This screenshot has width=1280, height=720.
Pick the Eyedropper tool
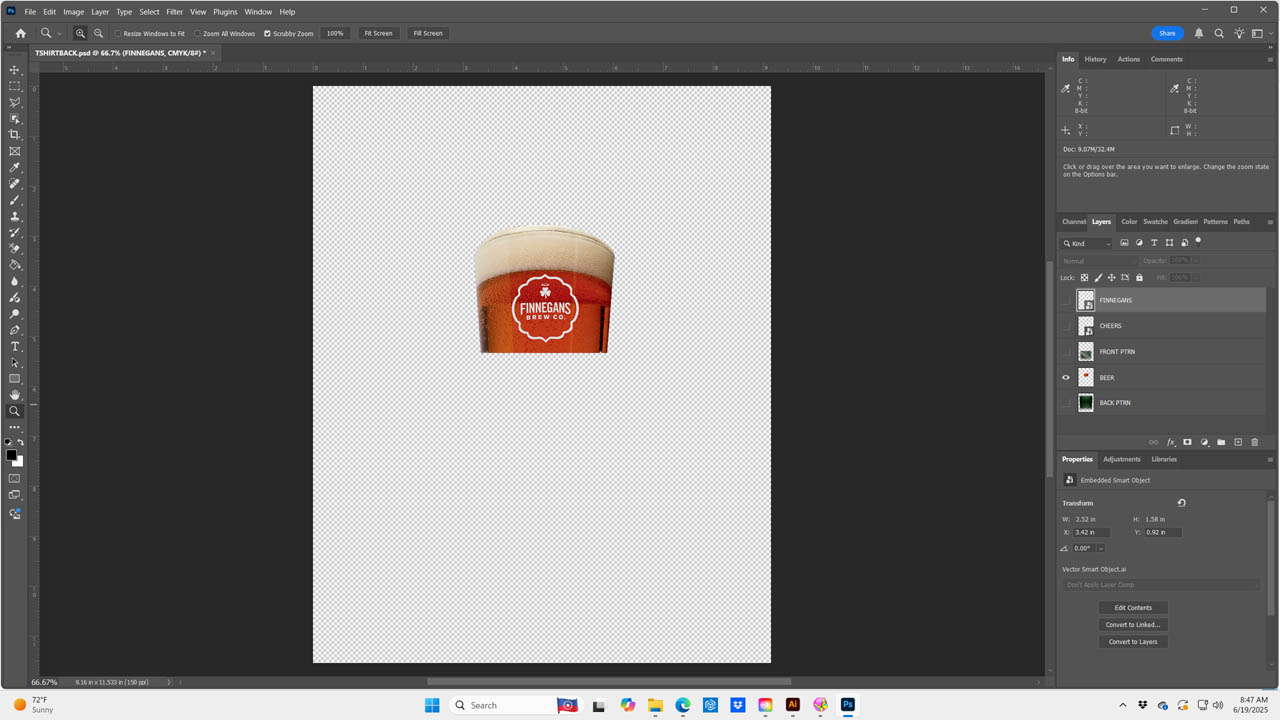coord(14,168)
